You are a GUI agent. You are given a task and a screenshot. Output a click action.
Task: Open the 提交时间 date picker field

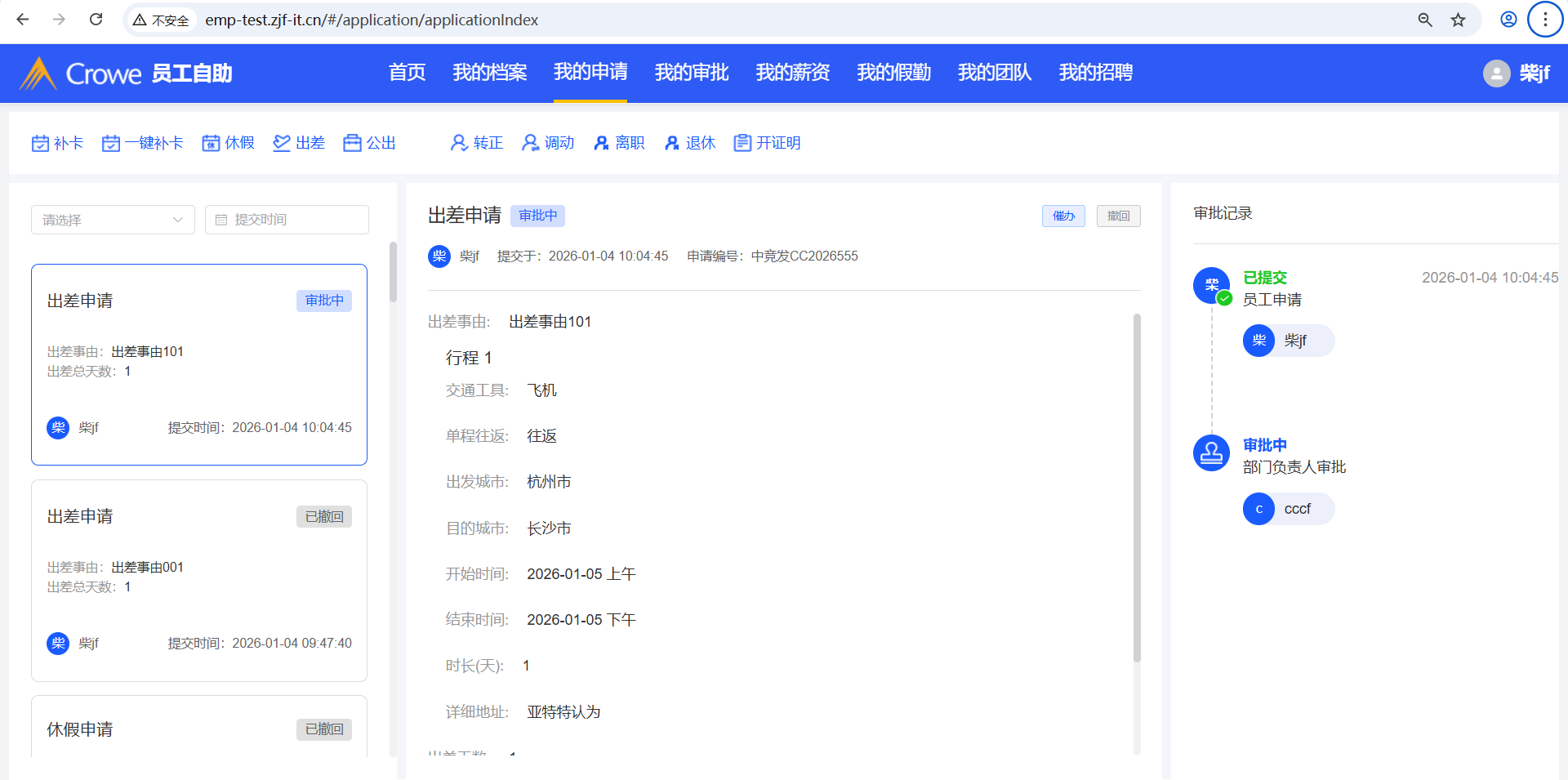coord(287,220)
